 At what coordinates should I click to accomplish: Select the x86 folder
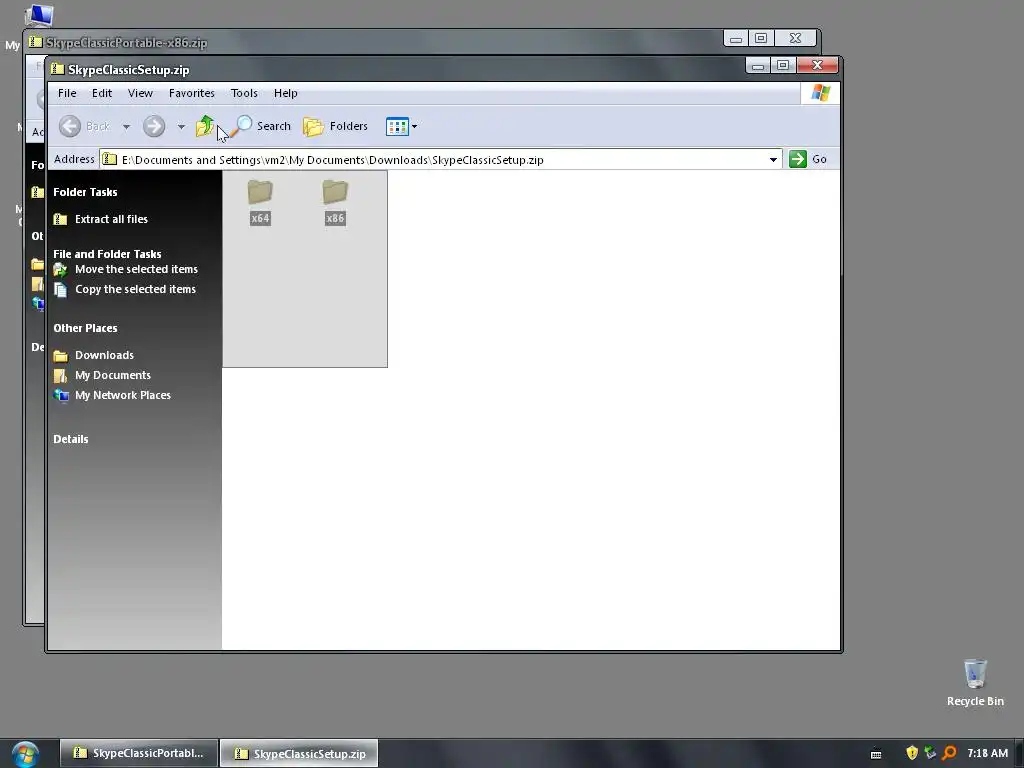[x=335, y=202]
